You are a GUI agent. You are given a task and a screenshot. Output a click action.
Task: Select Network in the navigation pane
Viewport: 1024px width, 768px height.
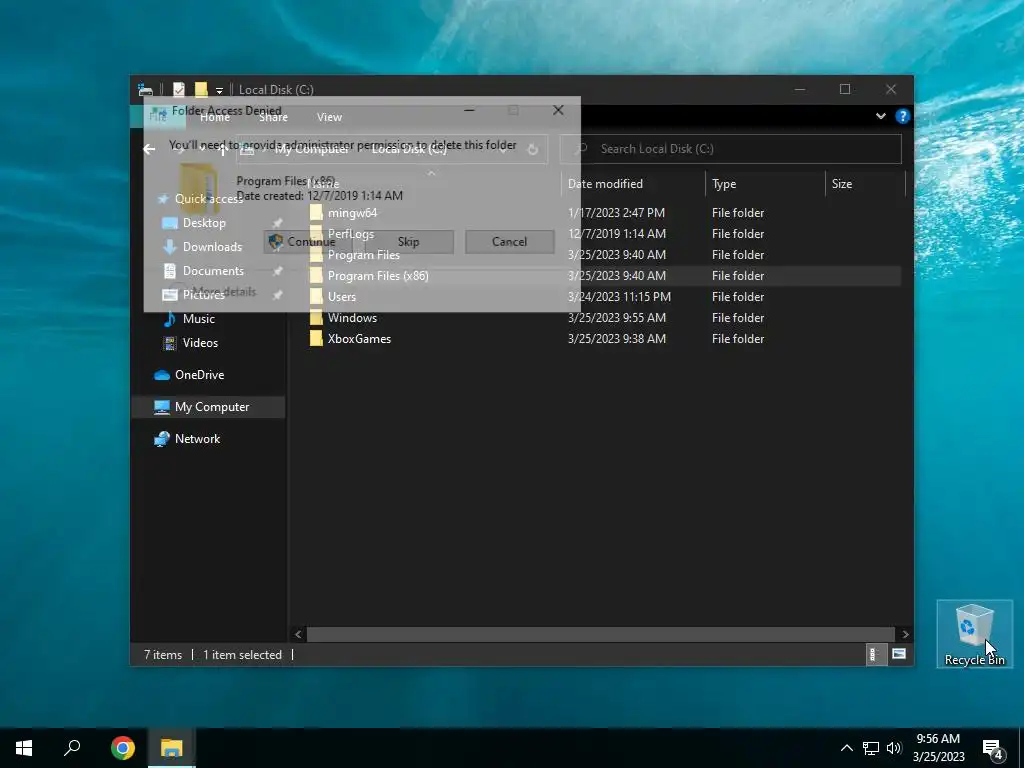tap(197, 439)
